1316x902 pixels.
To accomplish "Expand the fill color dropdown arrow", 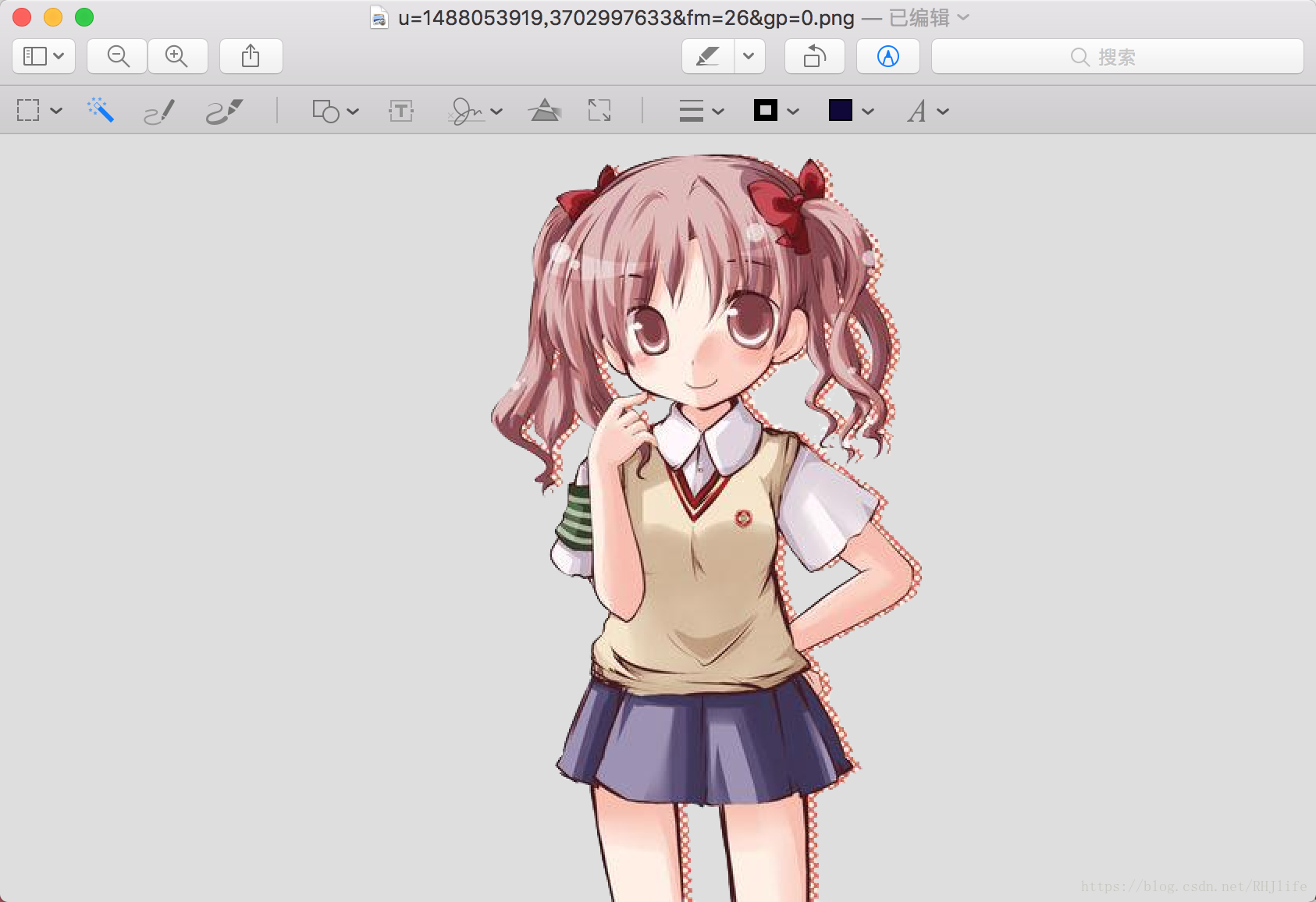I will (x=868, y=112).
